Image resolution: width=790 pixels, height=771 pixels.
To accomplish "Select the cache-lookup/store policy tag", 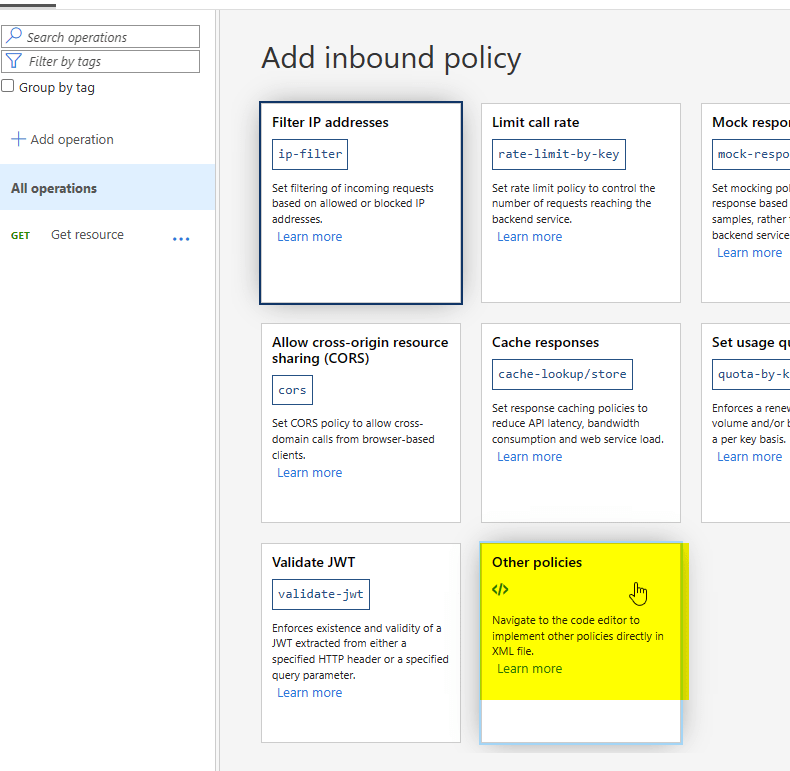I will coord(562,375).
